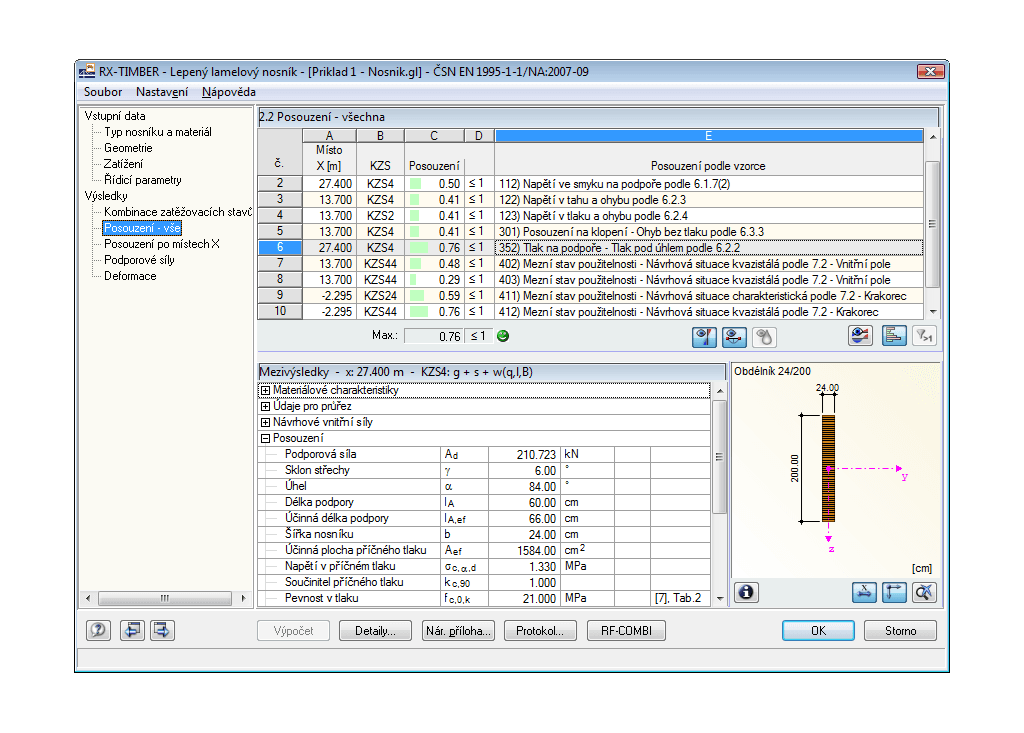
Task: Click results table scroll up arrow
Action: pyautogui.click(x=933, y=137)
